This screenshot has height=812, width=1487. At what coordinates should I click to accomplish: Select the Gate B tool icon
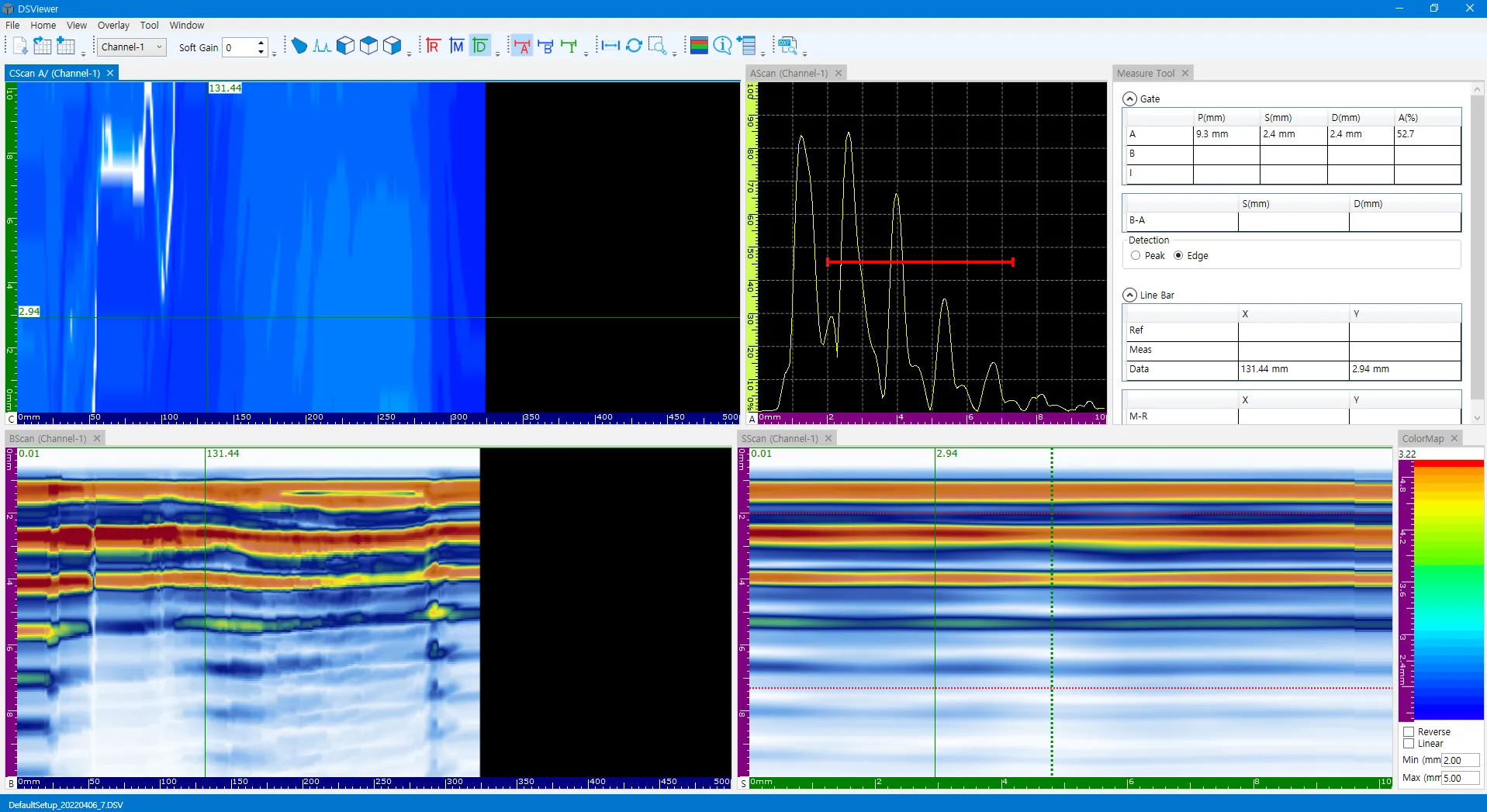pyautogui.click(x=545, y=47)
